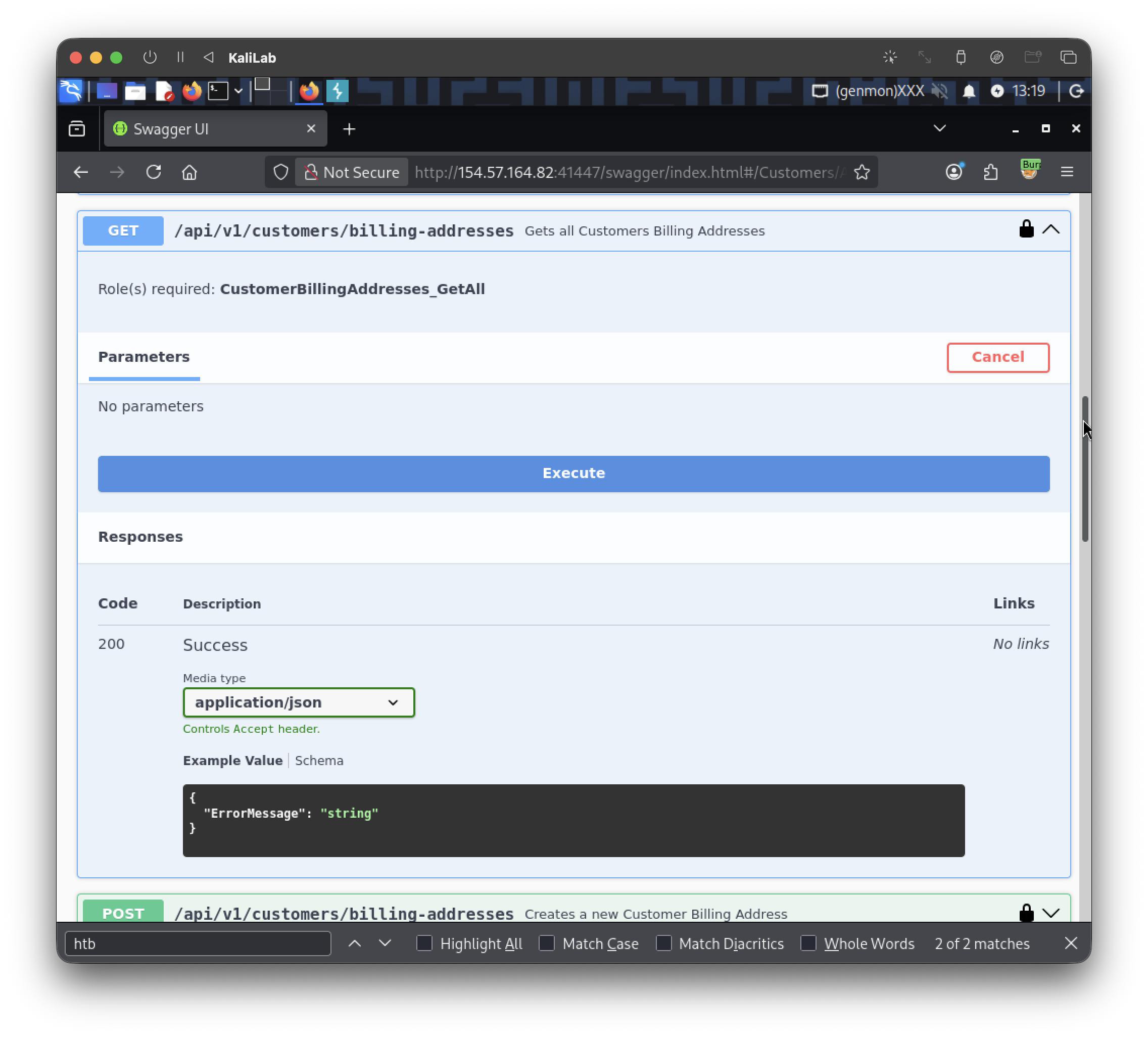This screenshot has width=1148, height=1038.
Task: Bookmark this page with the star icon
Action: 862,172
